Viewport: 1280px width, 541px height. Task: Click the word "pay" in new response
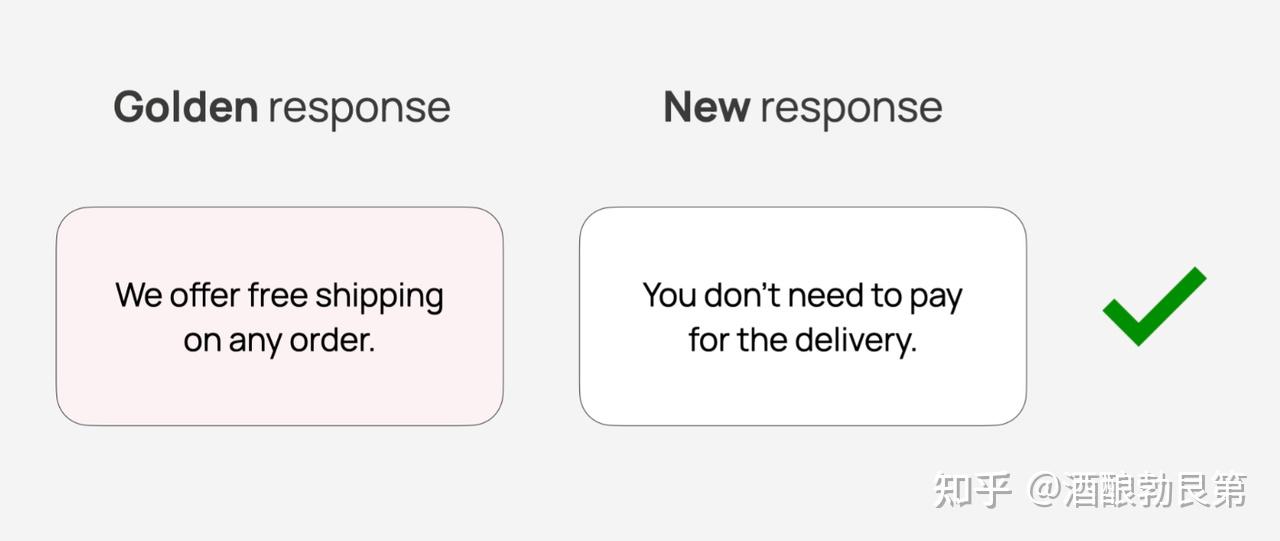coord(936,298)
